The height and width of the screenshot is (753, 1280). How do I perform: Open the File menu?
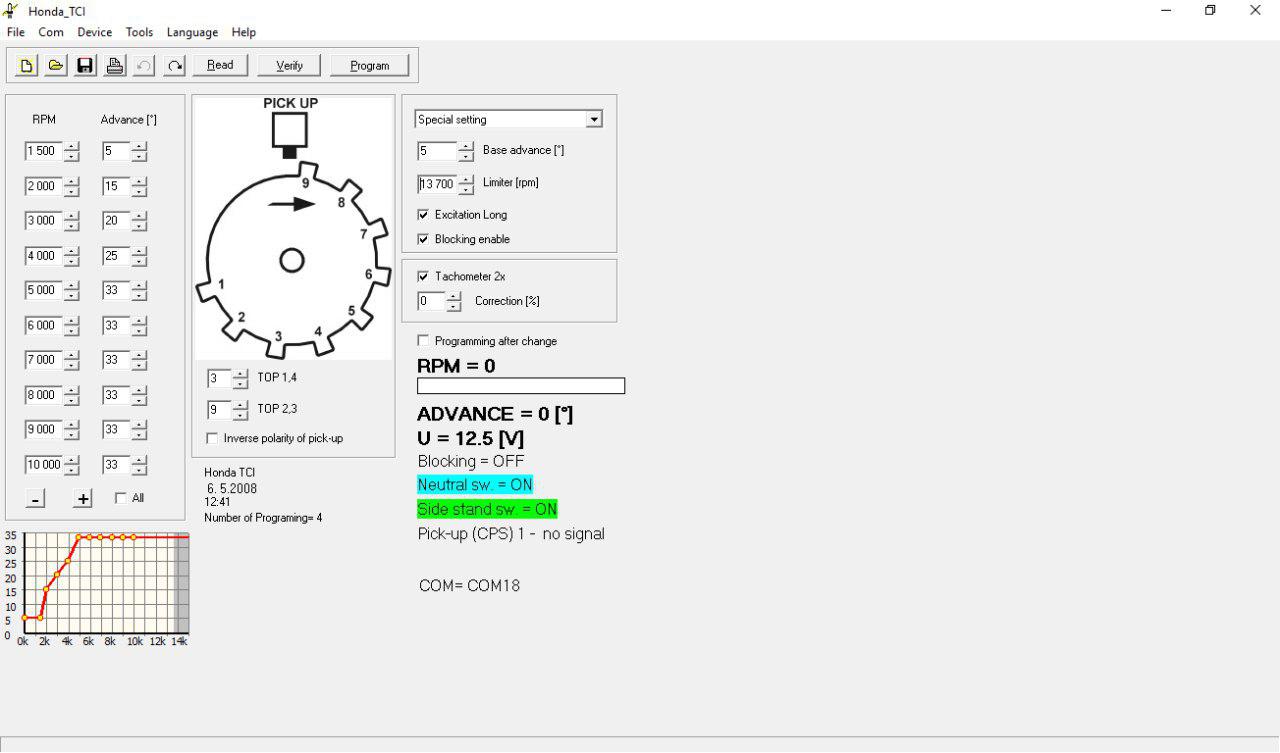coord(16,32)
